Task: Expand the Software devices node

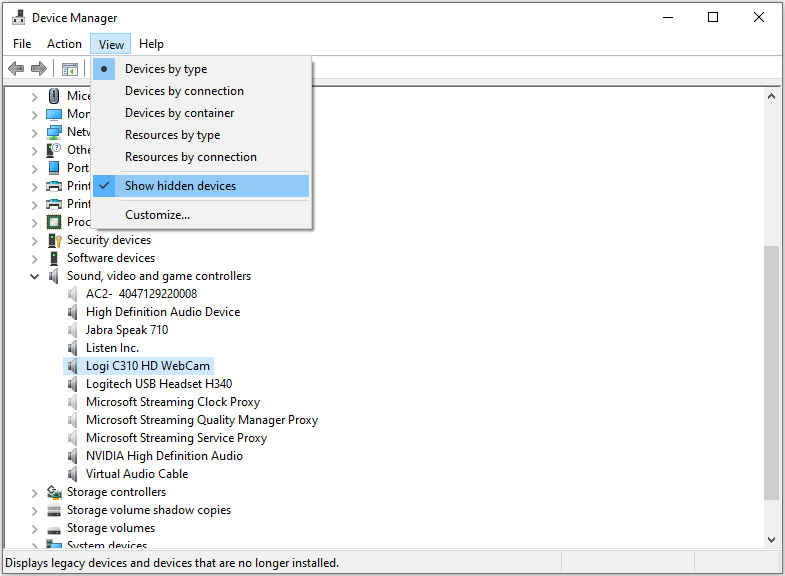Action: click(x=35, y=258)
